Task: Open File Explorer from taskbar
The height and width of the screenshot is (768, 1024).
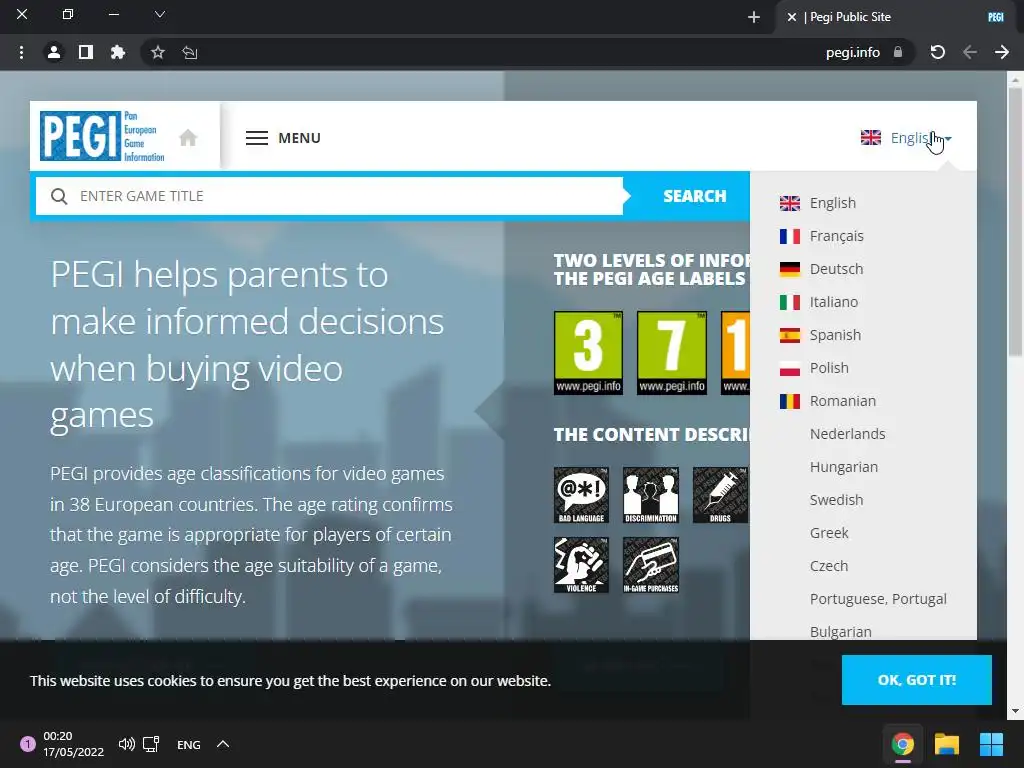Action: (946, 744)
